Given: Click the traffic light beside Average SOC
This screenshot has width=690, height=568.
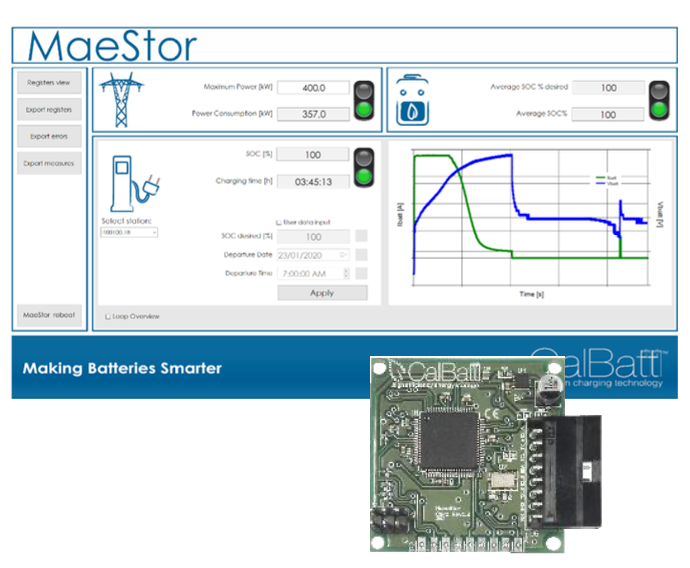Looking at the screenshot, I should [x=659, y=100].
